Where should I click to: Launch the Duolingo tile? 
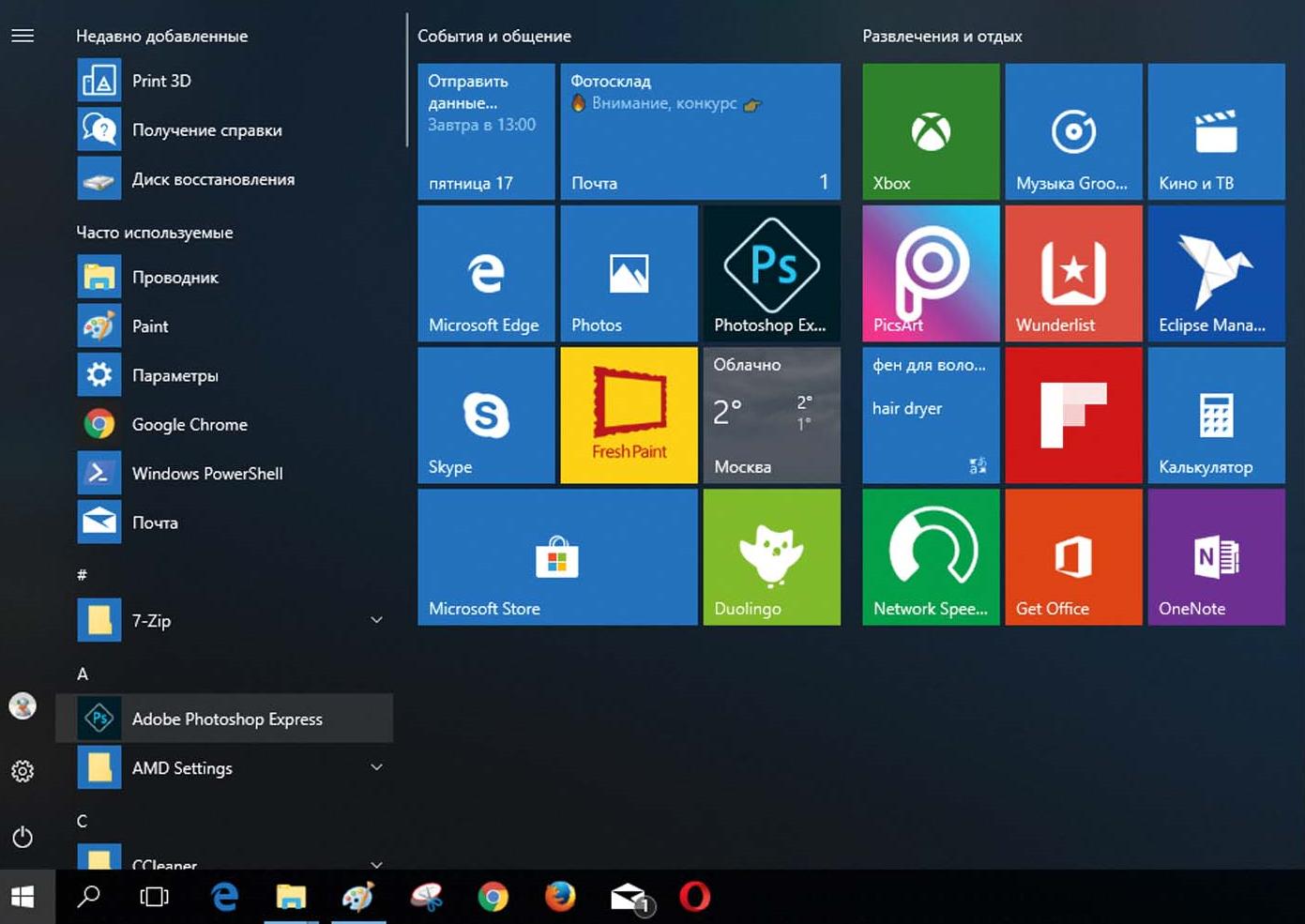coord(771,556)
